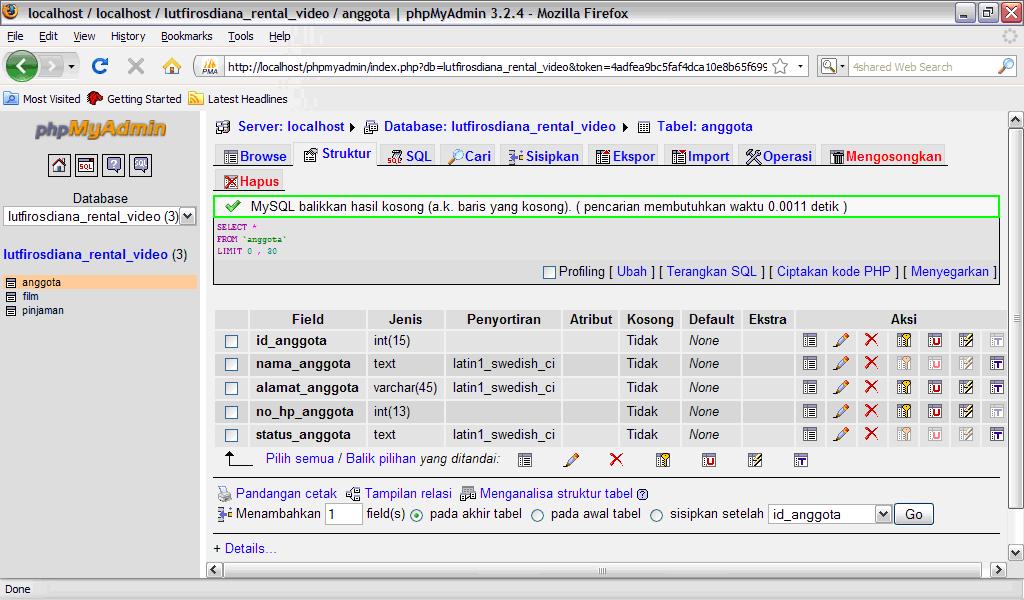Click the 'Pilih semua' link
The width and height of the screenshot is (1024, 600).
300,458
